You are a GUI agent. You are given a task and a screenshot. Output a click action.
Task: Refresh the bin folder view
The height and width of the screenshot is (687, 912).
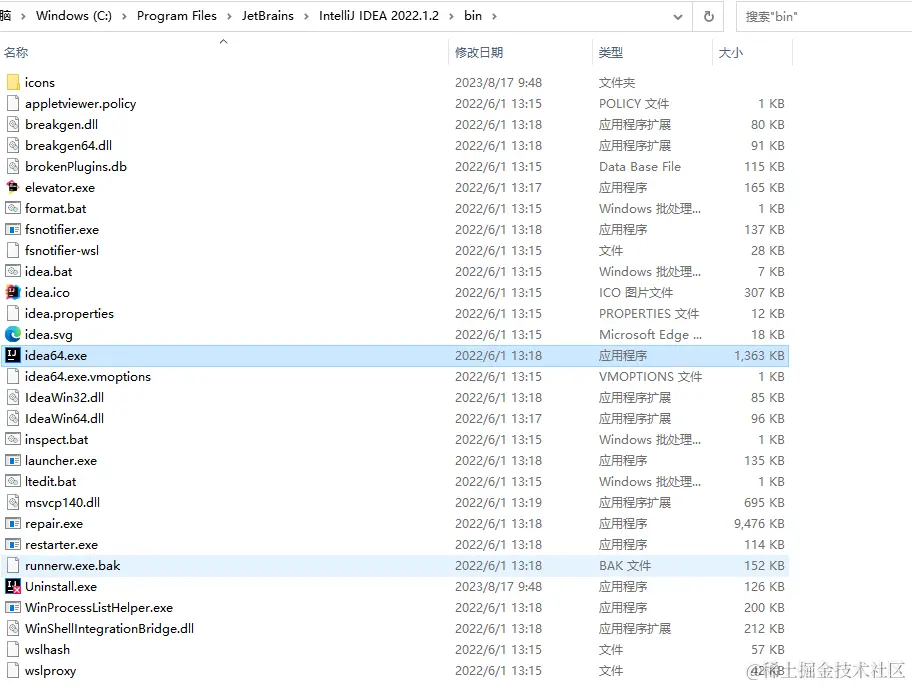tap(708, 16)
